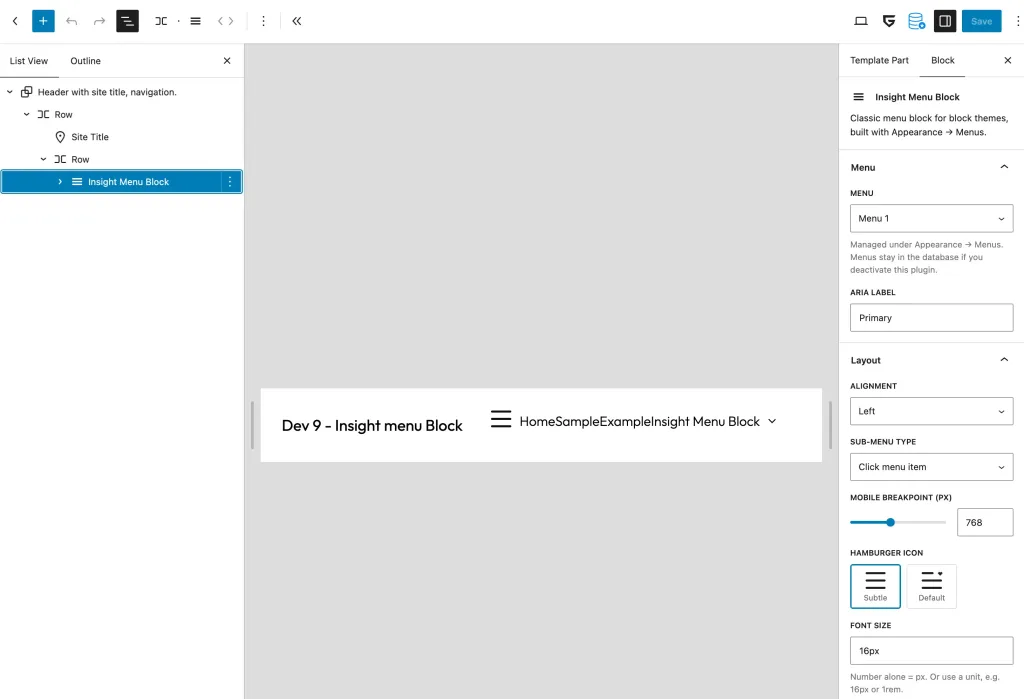Screen dimensions: 1024x699
Task: Redo the last change
Action: pos(99,21)
